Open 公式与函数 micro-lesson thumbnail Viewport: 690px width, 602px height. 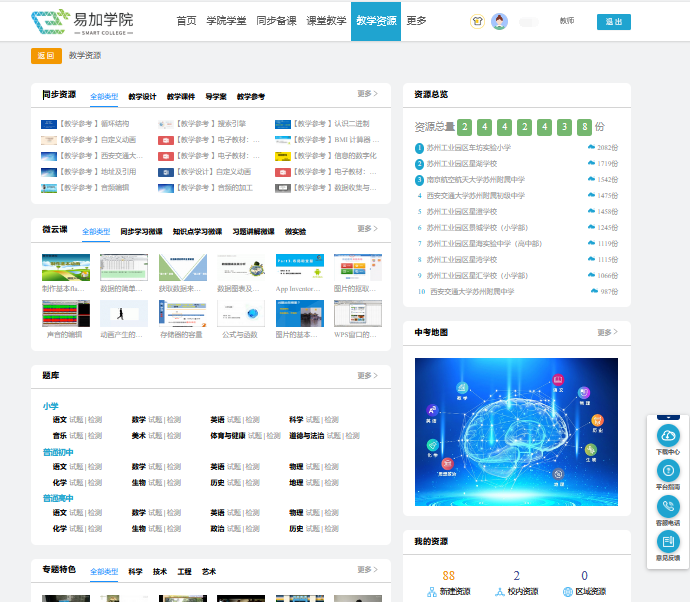coord(241,314)
